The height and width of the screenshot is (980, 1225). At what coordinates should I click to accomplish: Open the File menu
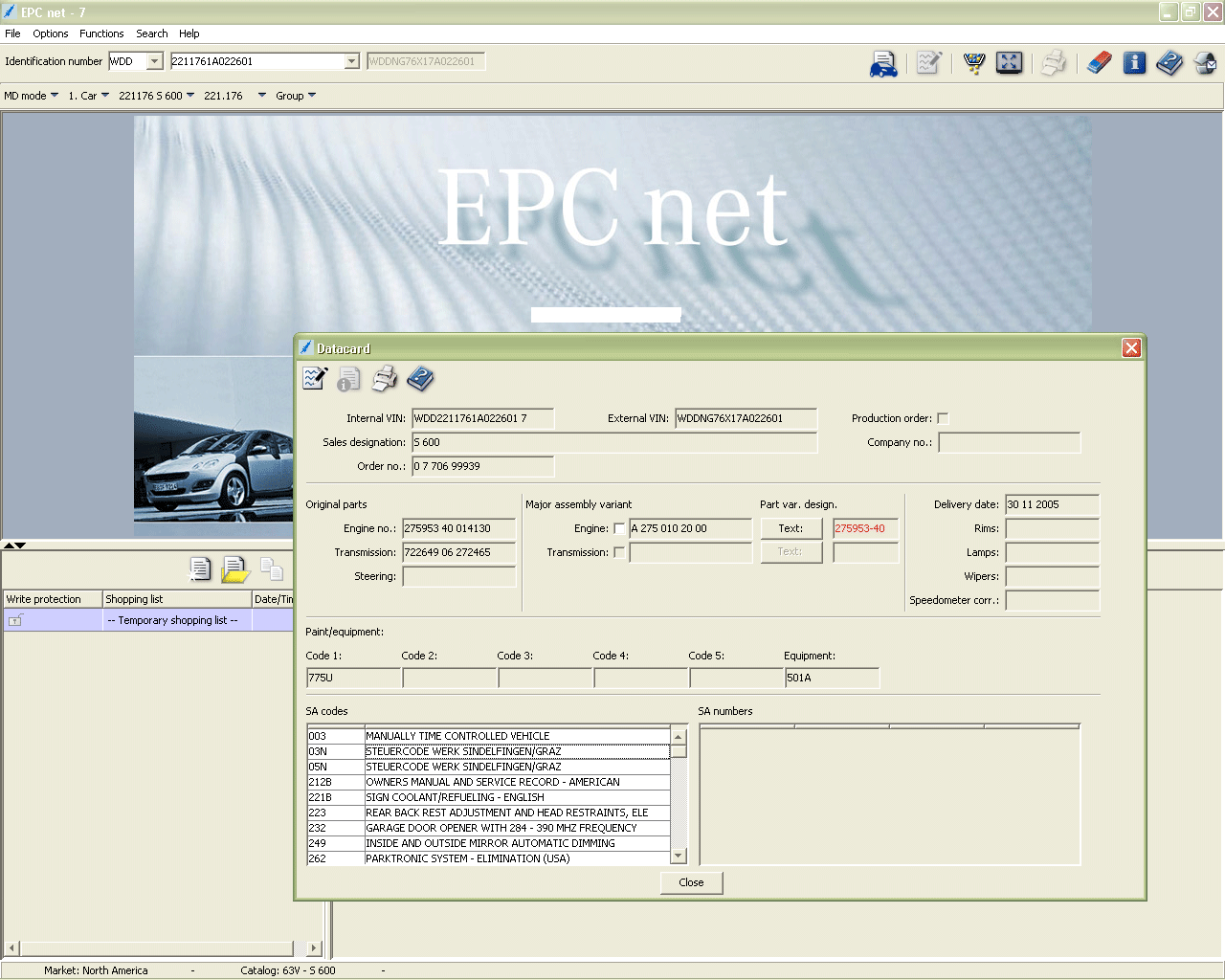pyautogui.click(x=12, y=33)
